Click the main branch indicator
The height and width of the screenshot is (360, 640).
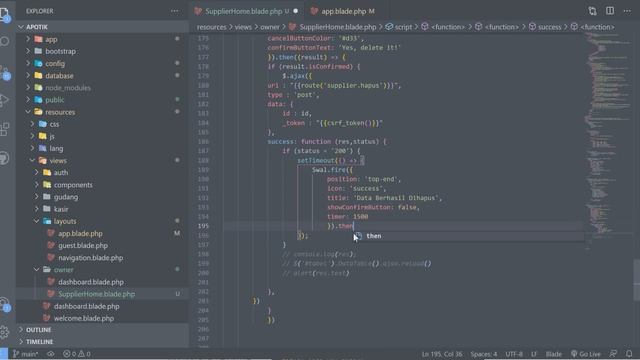[25, 354]
